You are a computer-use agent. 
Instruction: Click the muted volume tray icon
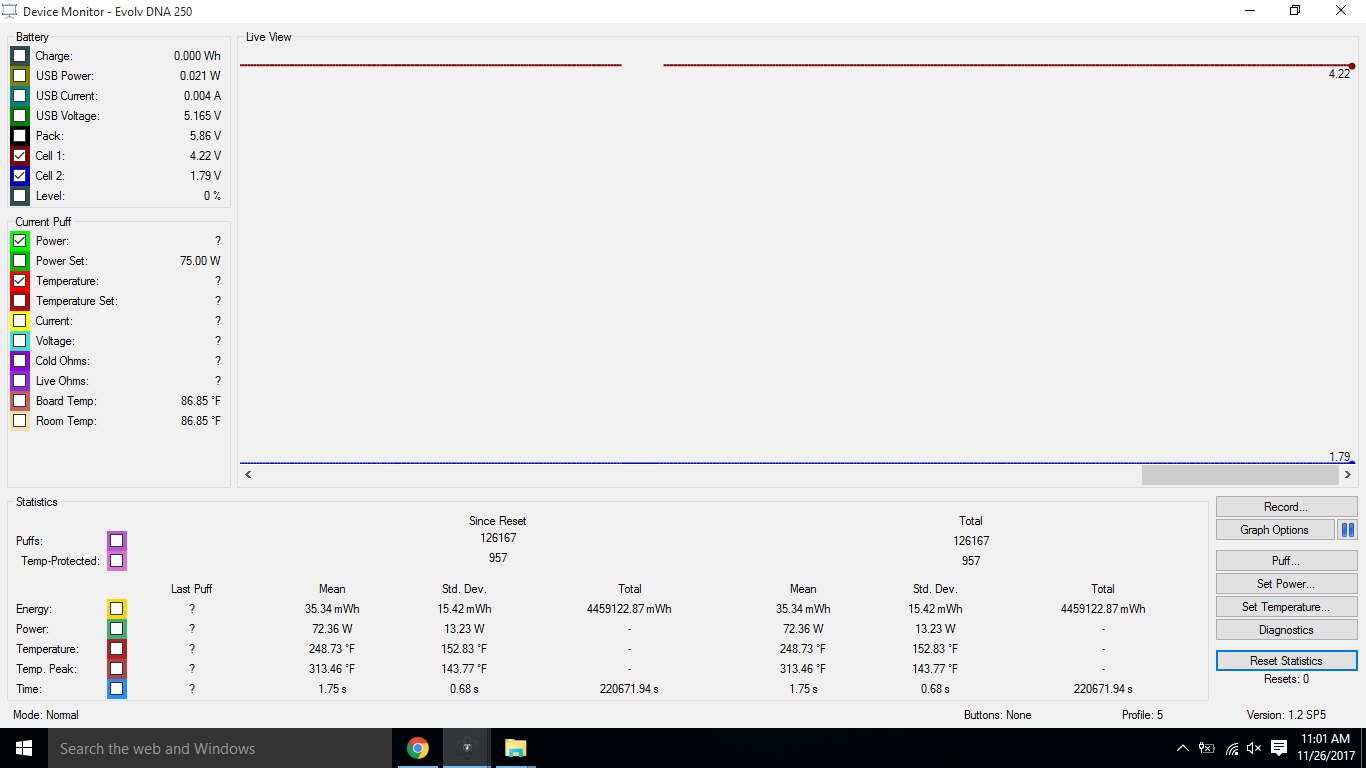click(1255, 748)
